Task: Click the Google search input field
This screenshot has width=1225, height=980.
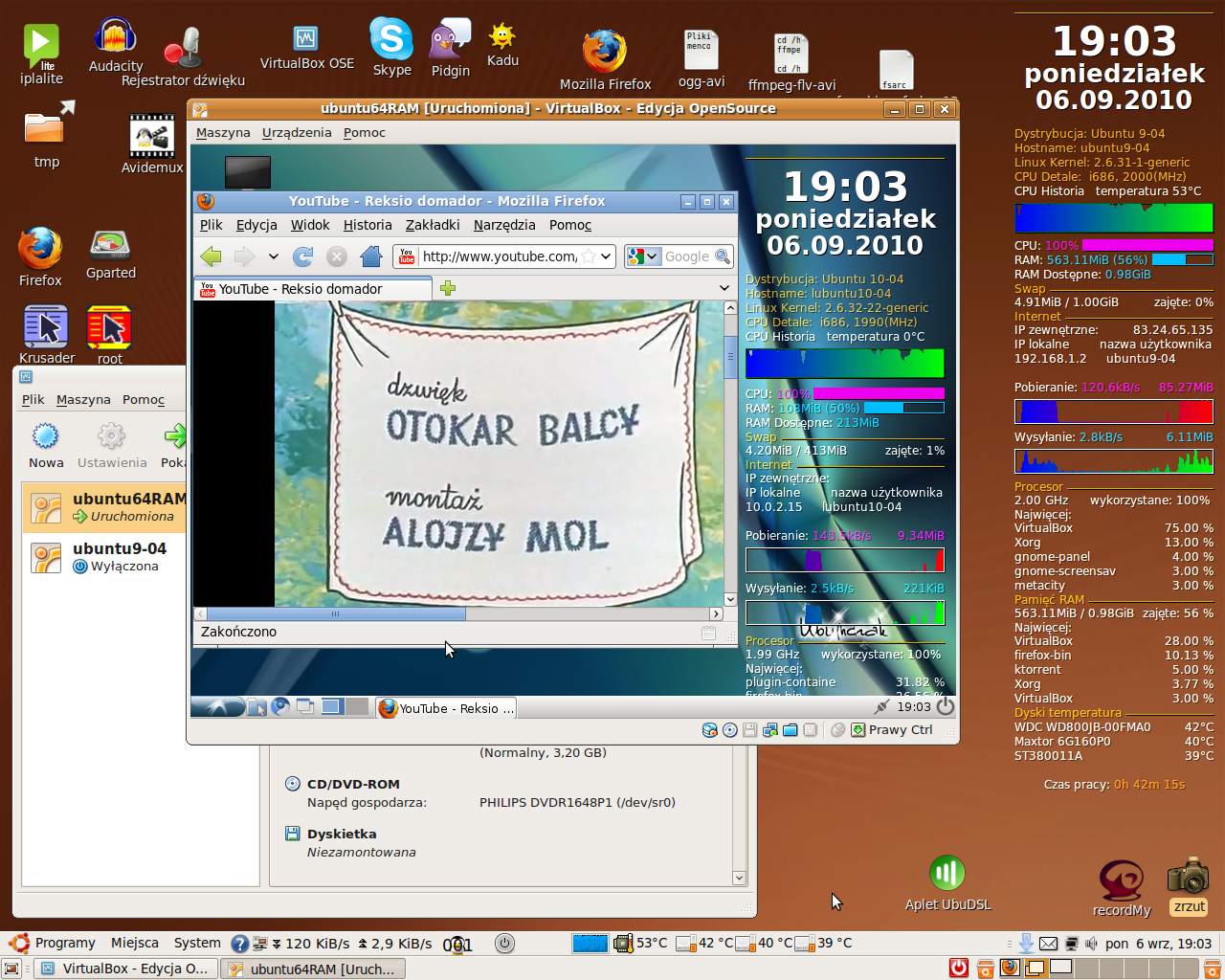Action: point(687,256)
